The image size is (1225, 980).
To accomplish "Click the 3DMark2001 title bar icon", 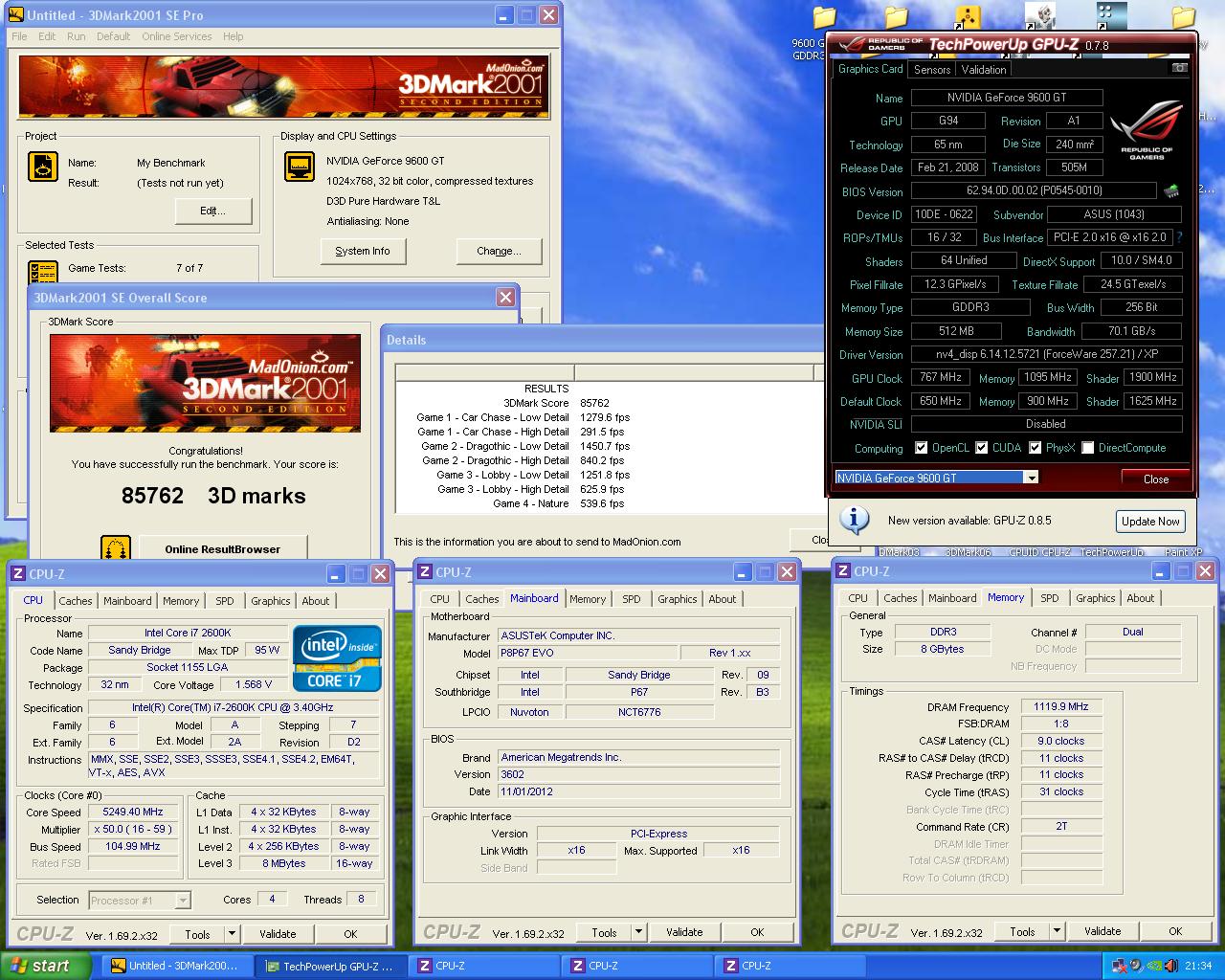I will pos(15,15).
